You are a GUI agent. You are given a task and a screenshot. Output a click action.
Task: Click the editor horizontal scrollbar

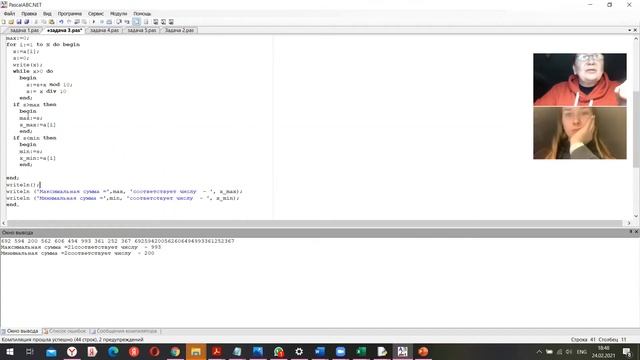[x=314, y=223]
